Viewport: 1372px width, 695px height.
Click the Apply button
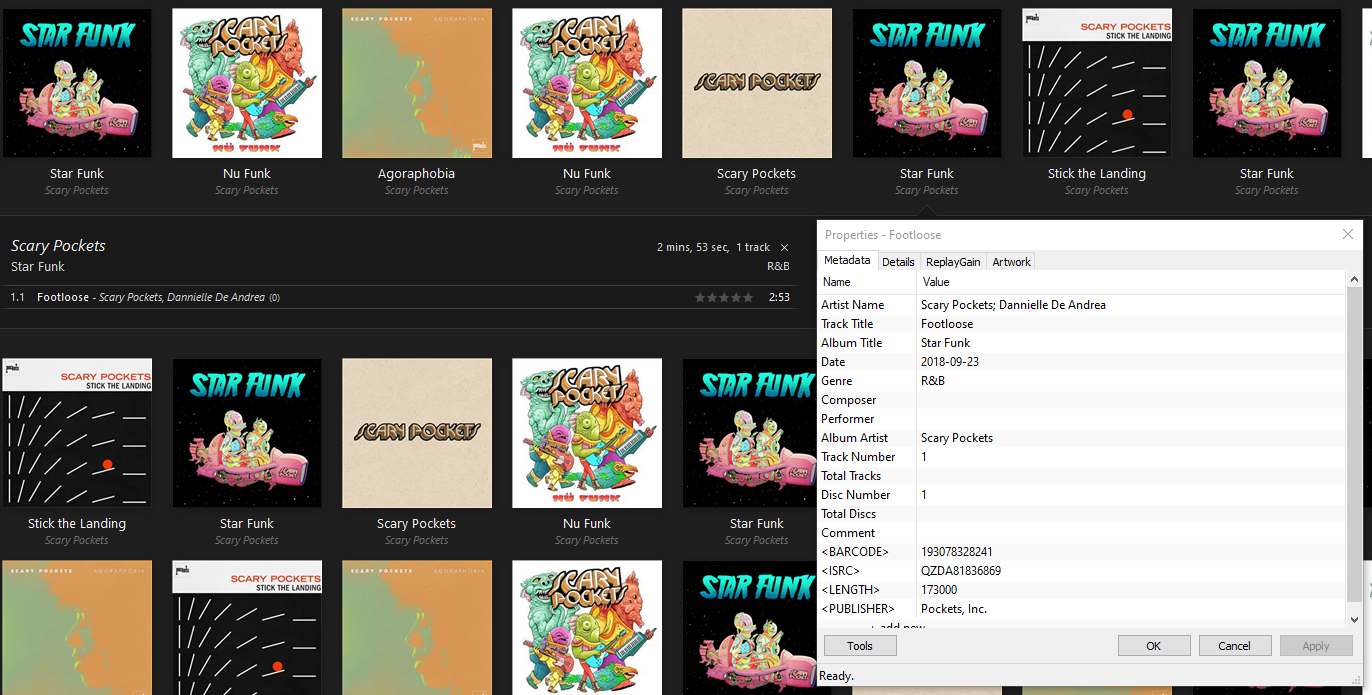click(1316, 646)
